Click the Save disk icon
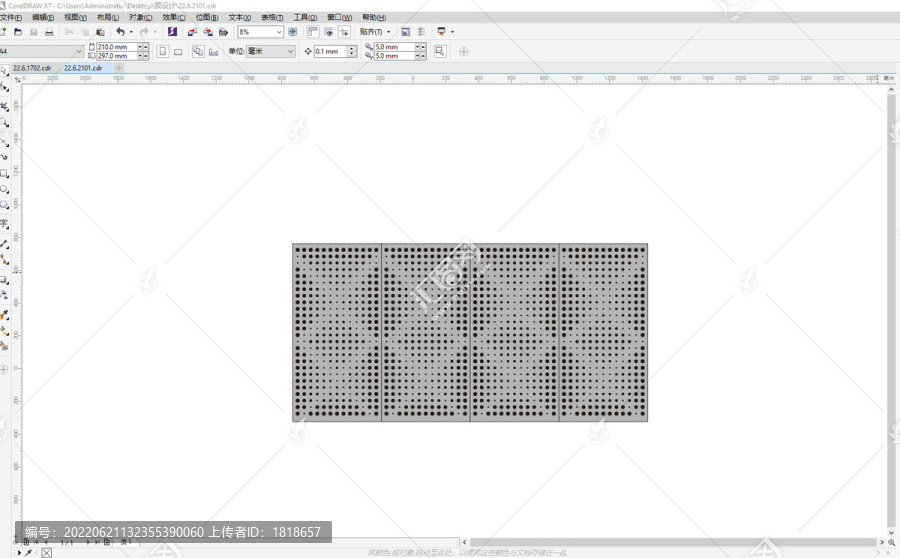The height and width of the screenshot is (558, 900). [34, 32]
